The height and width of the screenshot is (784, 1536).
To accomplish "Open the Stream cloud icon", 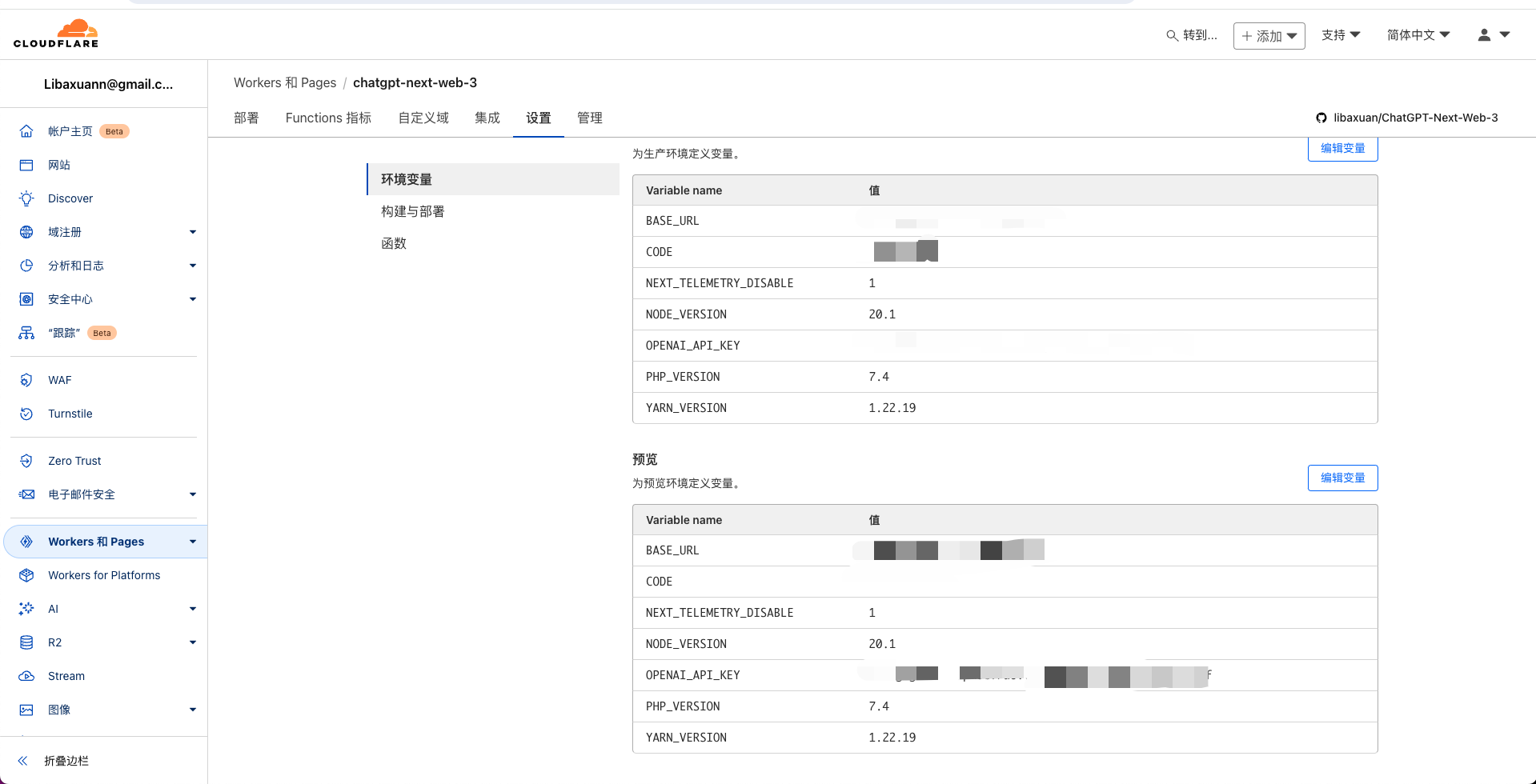I will 26,676.
